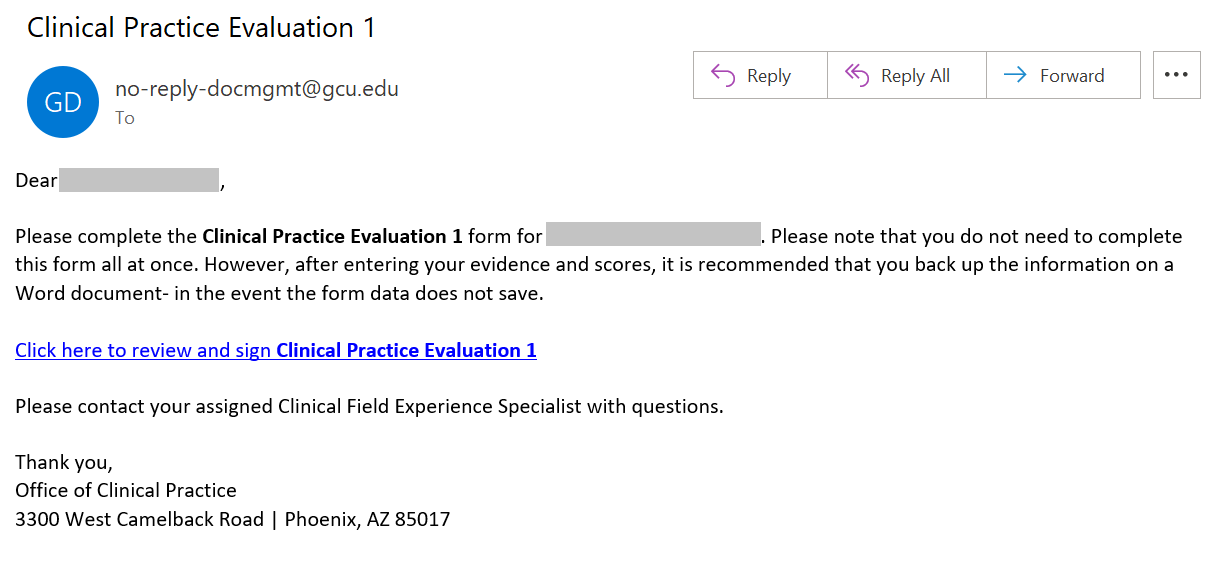Click the purple Reply arrow icon

click(x=723, y=75)
